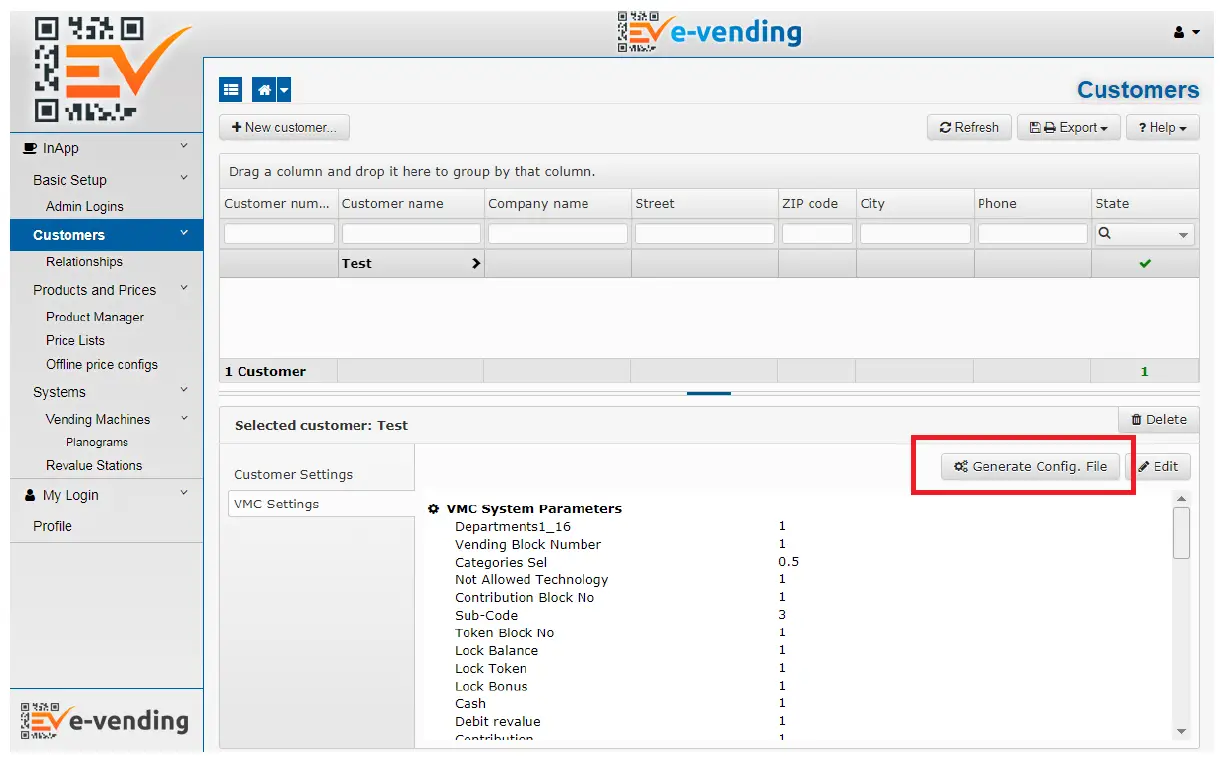The image size is (1222, 764).
Task: Open Admin Logins in sidebar
Action: tap(85, 207)
